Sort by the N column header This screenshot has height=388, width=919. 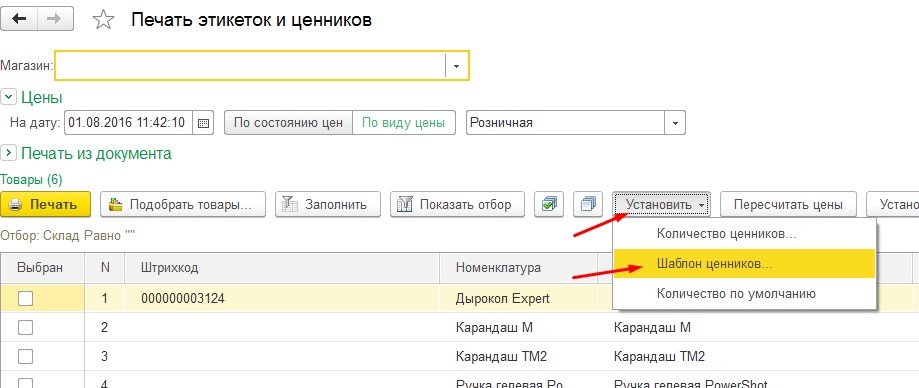click(x=105, y=268)
